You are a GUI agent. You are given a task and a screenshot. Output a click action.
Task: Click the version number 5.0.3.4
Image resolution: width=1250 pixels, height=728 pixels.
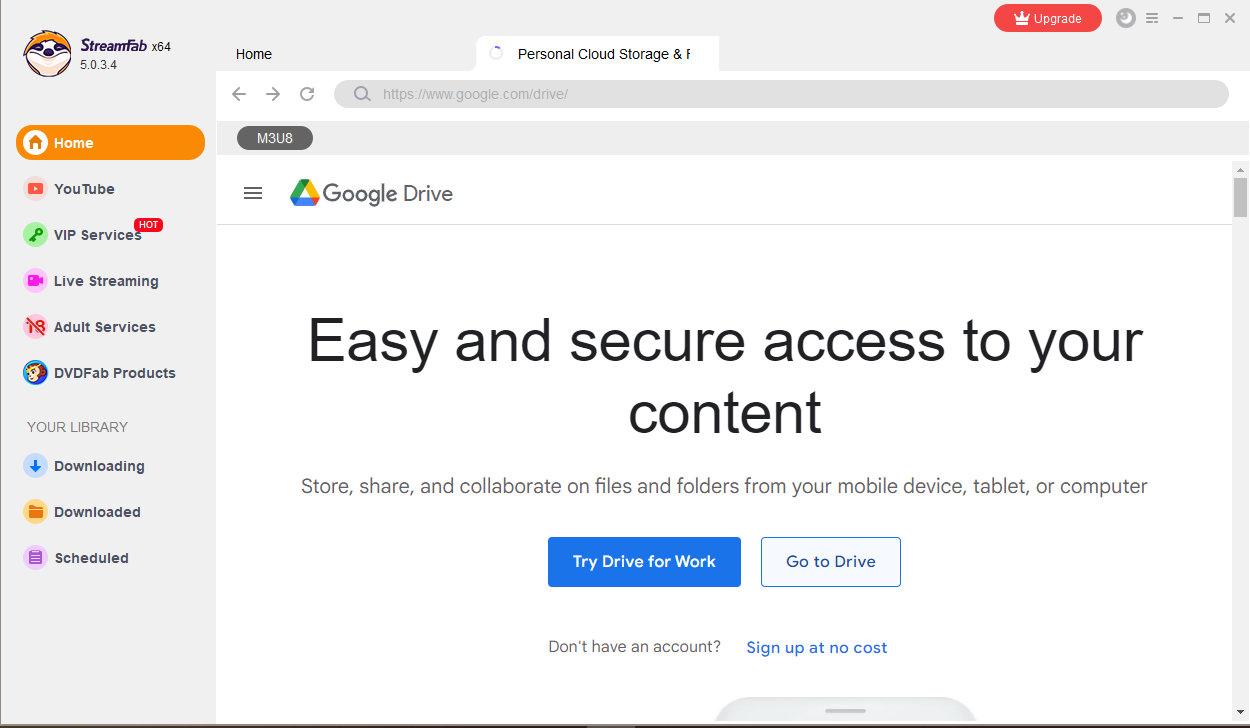[x=99, y=65]
